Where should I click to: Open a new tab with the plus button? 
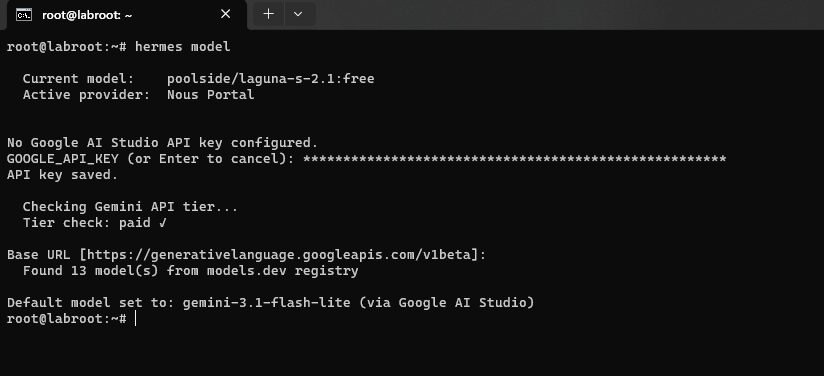(269, 14)
